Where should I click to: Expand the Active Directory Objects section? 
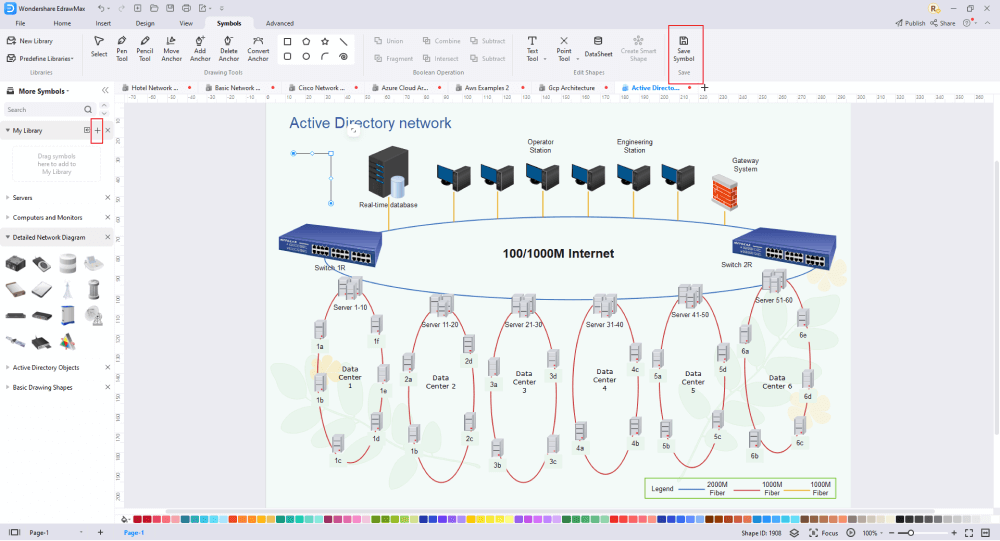[8, 367]
